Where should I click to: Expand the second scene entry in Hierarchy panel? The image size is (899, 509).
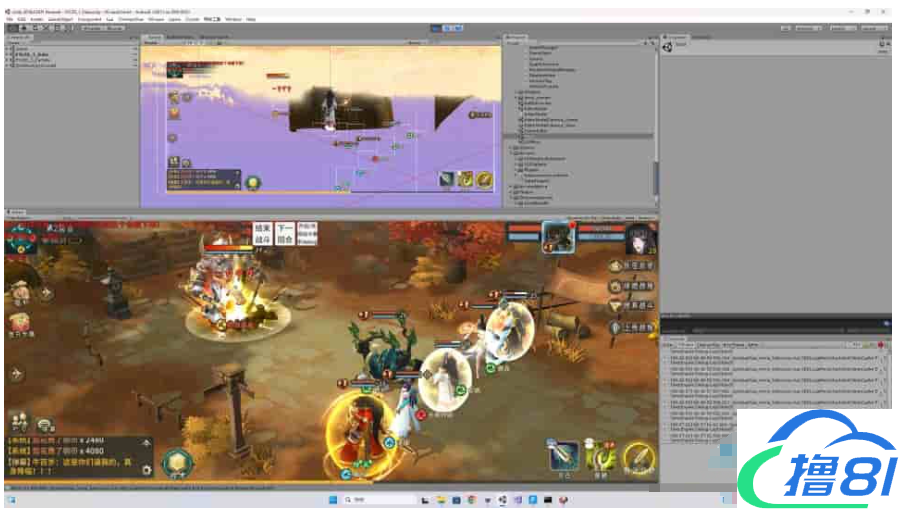coord(9,56)
